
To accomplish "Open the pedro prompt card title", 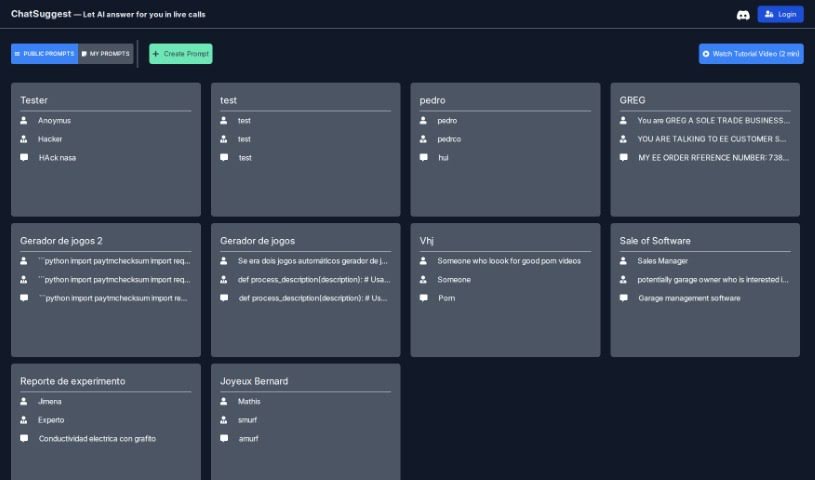I will click(432, 100).
